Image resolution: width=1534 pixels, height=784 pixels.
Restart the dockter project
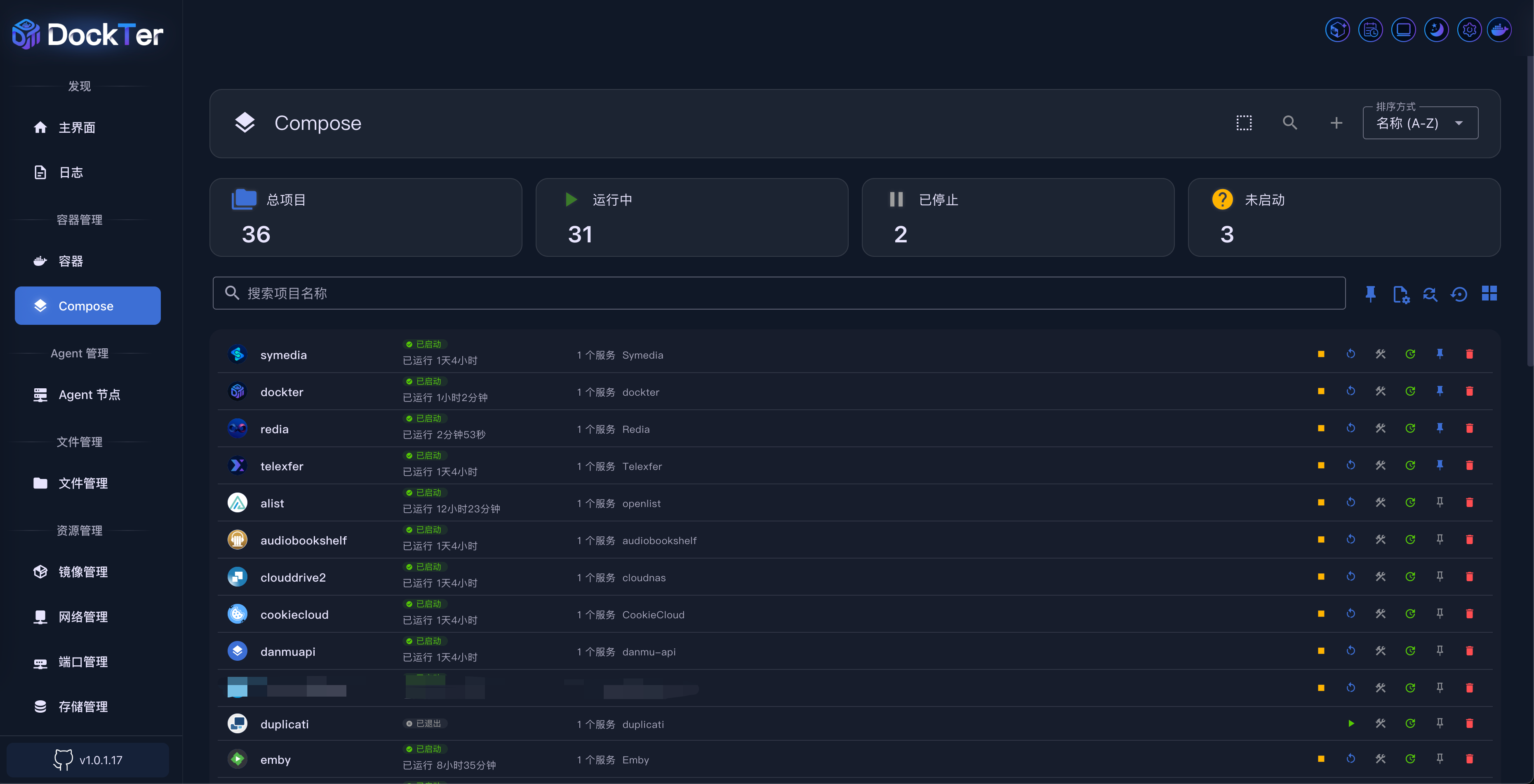(1350, 391)
